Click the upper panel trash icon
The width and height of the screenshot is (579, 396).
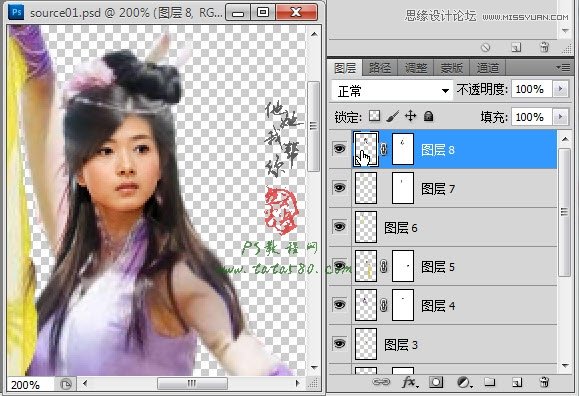pos(544,47)
